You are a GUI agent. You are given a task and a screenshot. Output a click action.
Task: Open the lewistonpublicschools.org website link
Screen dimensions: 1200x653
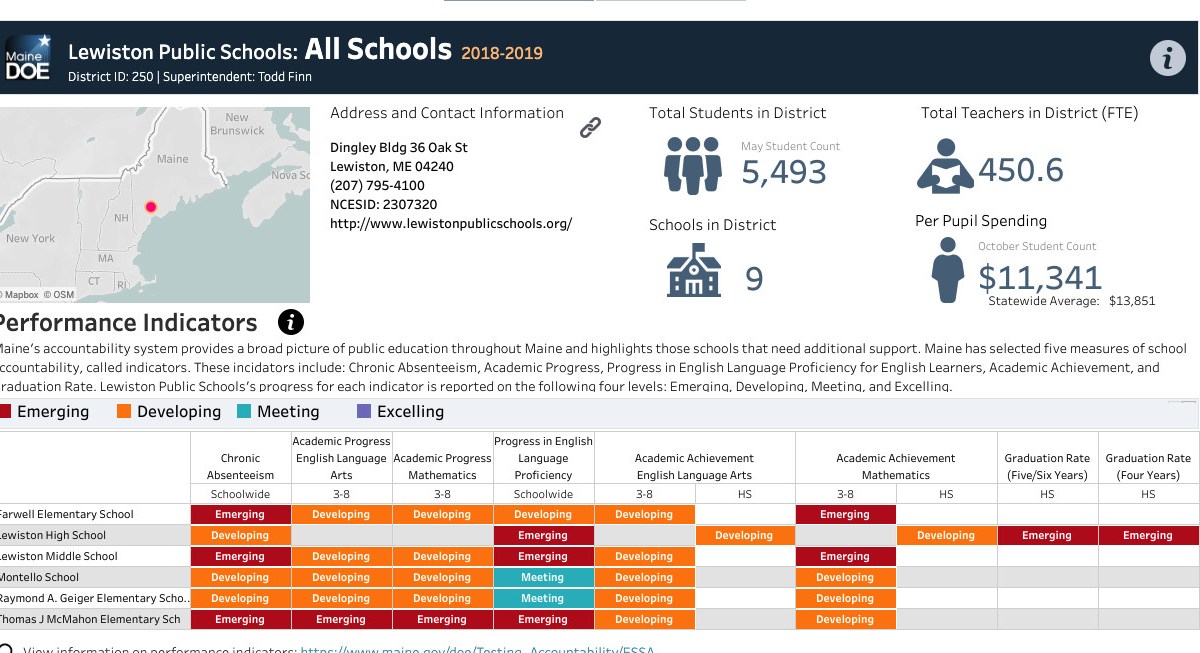pos(451,223)
